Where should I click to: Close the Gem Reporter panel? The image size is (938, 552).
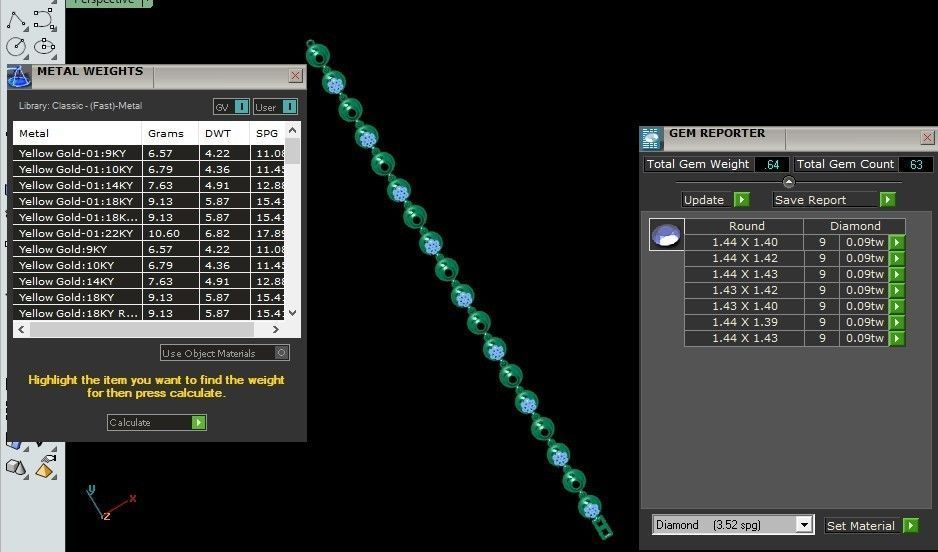pyautogui.click(x=927, y=138)
